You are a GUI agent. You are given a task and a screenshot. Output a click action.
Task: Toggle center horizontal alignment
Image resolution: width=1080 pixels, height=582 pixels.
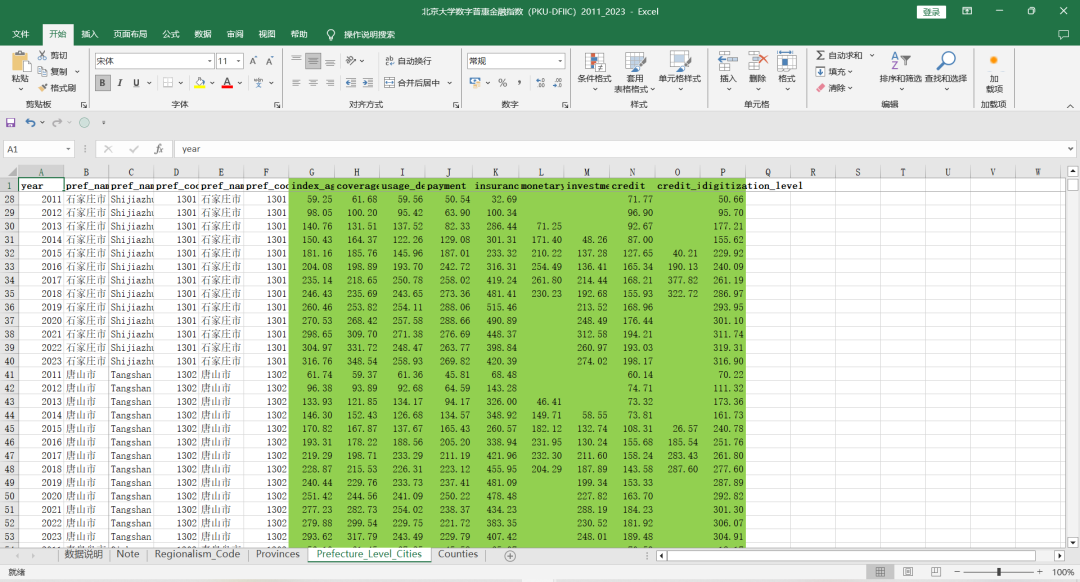(313, 83)
